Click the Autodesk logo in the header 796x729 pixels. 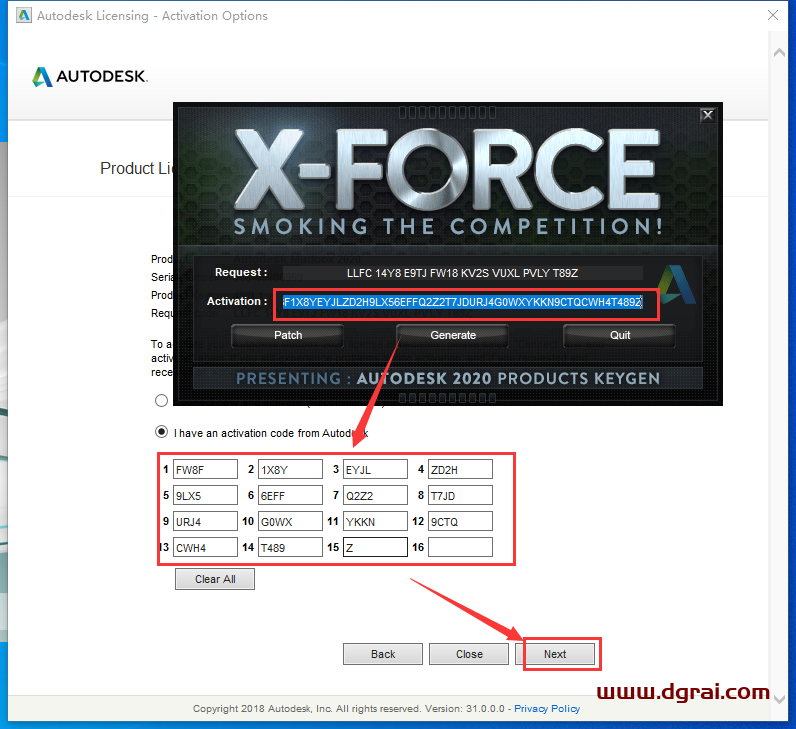coord(90,77)
